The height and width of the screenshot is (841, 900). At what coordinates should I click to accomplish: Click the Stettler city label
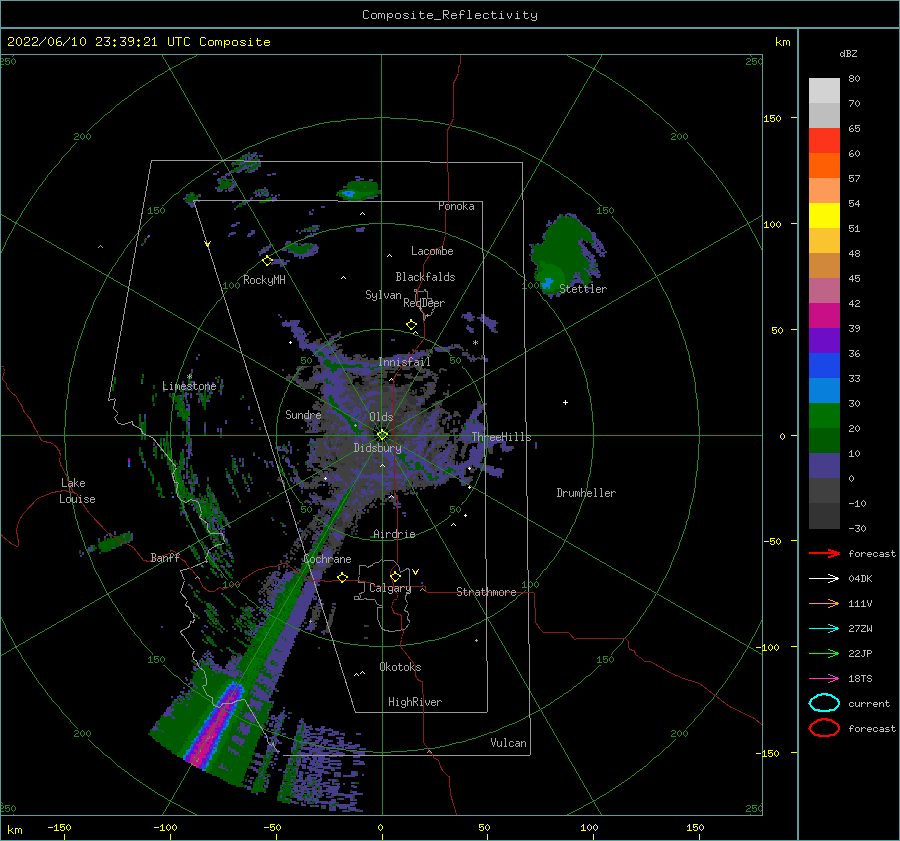pos(583,289)
